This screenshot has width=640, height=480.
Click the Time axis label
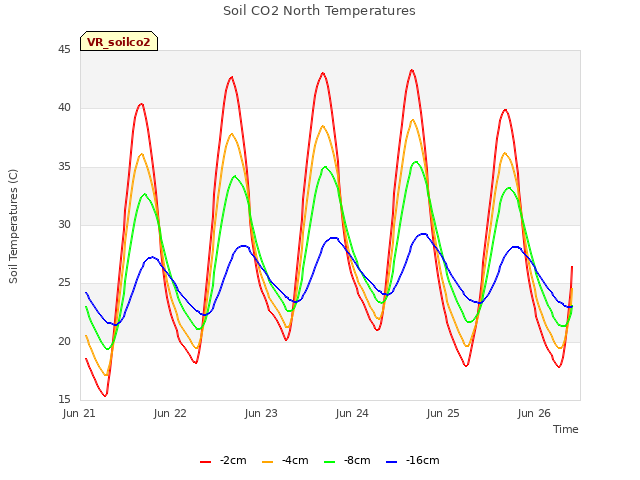566,429
